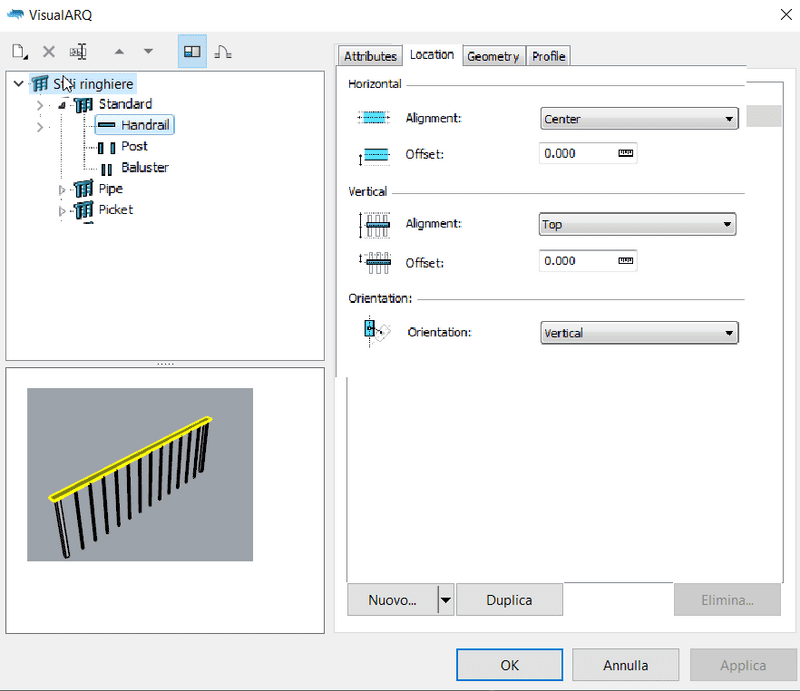Screen dimensions: 800x691
Task: Collapse the Standard style triangle
Action: [62, 105]
